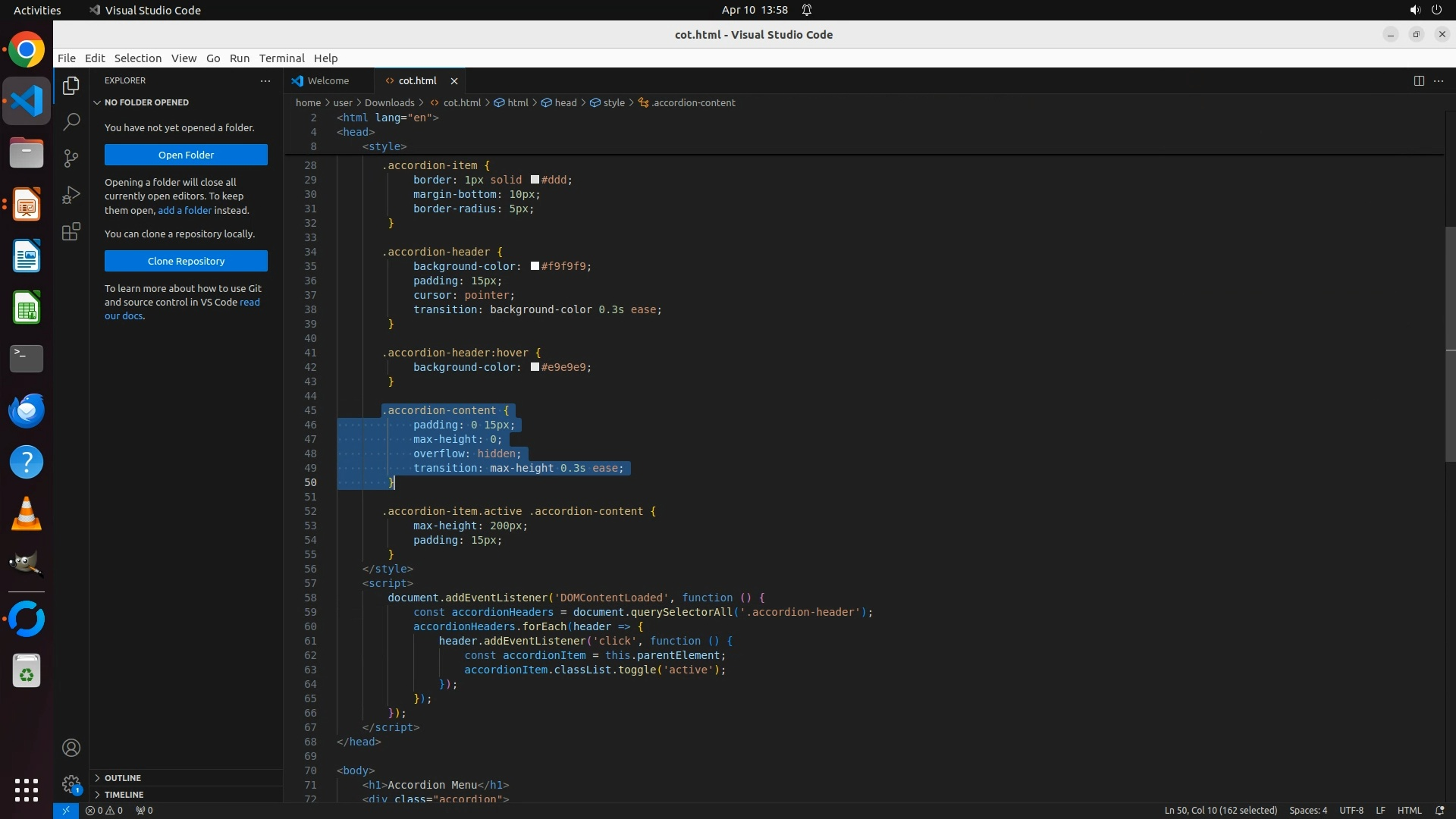The image size is (1456, 819).
Task: Click the remote window status bar icon
Action: click(66, 810)
